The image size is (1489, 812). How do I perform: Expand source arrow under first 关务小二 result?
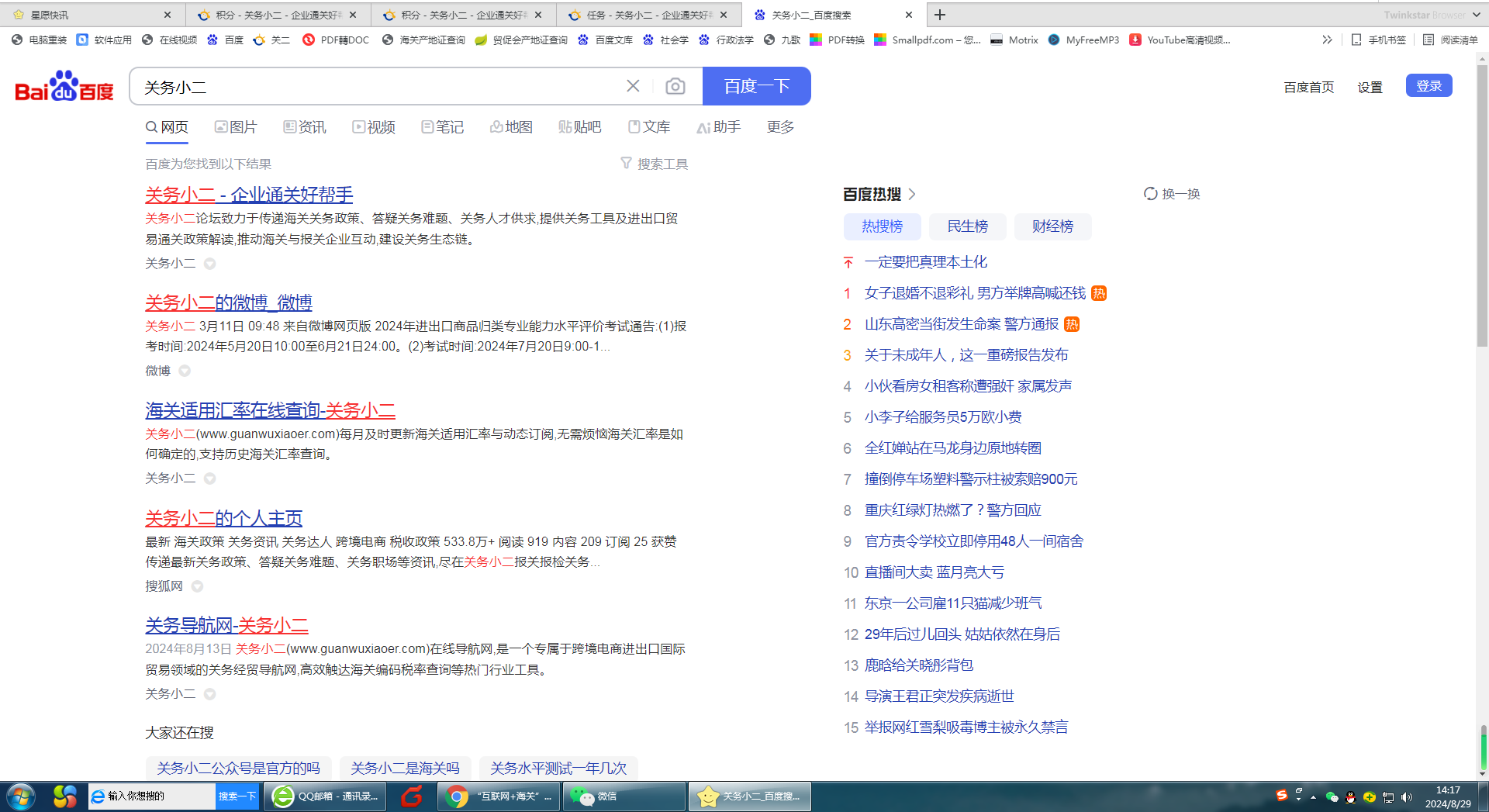[209, 264]
